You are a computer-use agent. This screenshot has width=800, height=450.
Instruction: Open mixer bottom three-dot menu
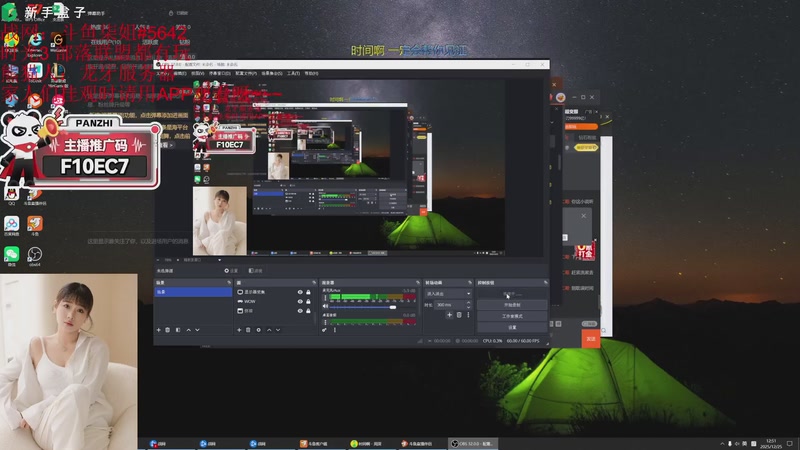[x=335, y=330]
